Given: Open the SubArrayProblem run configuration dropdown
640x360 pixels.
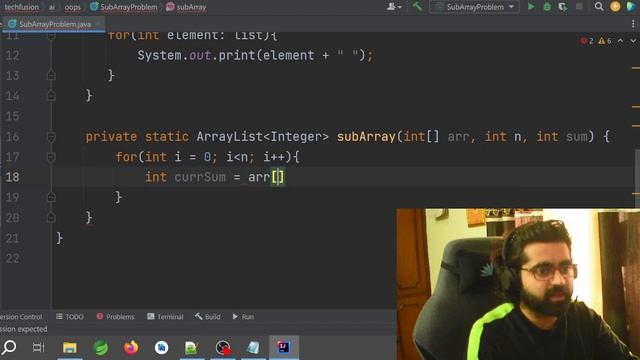Looking at the screenshot, I should coord(474,7).
